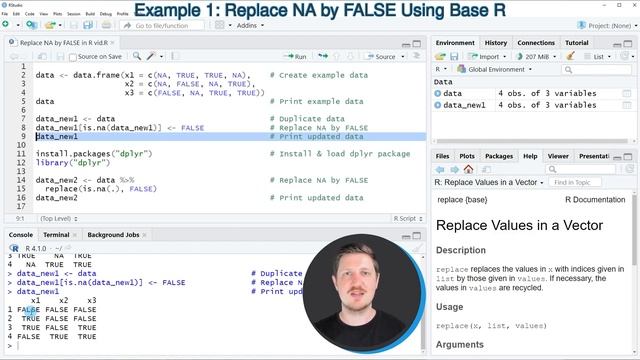The width and height of the screenshot is (640, 360).
Task: Toggle the Source on Save checkbox
Action: click(73, 57)
